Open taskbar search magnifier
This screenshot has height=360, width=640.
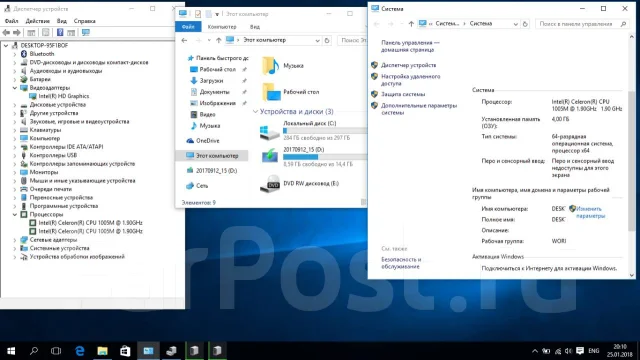click(x=34, y=351)
